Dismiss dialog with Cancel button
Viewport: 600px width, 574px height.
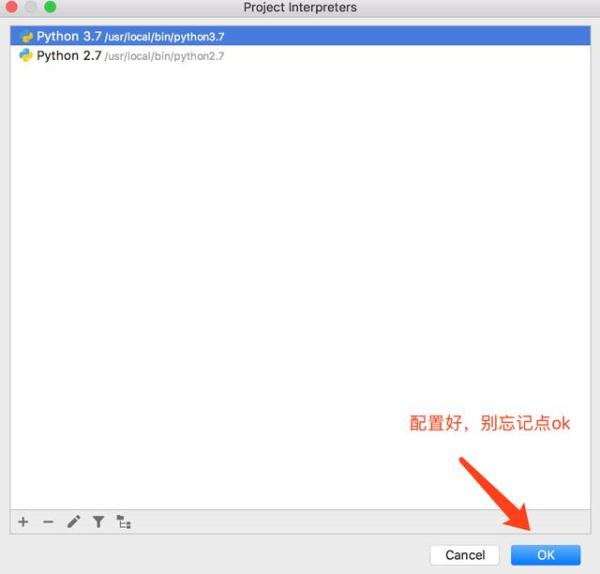[x=465, y=555]
